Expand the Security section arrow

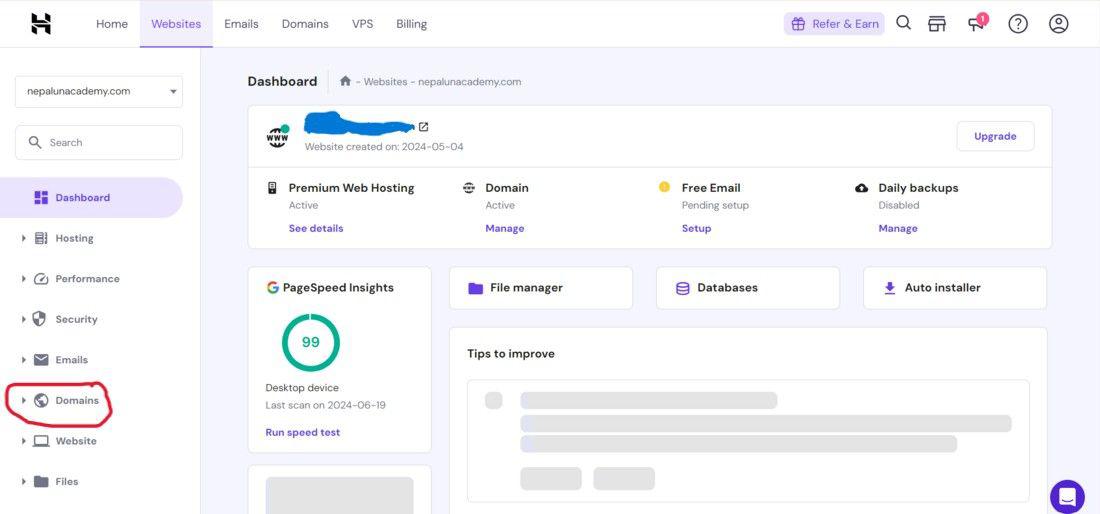(24, 319)
